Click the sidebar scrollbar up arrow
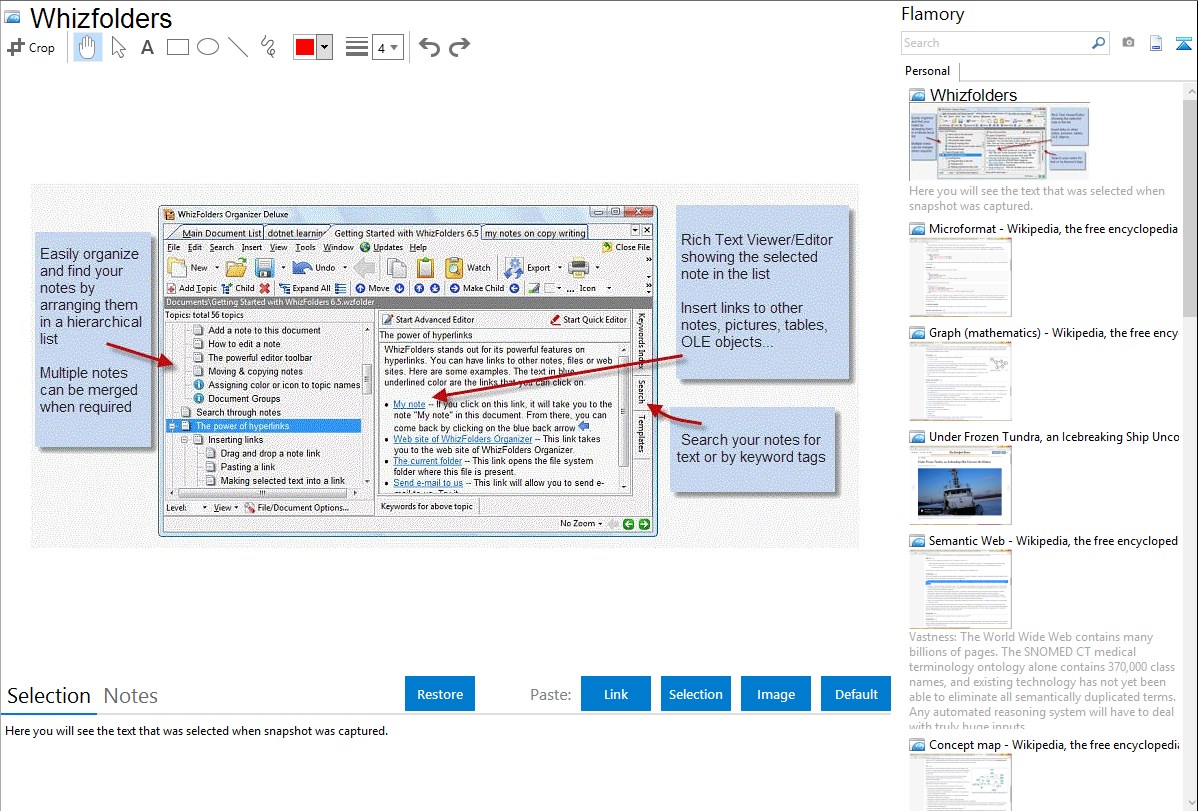 [x=1190, y=91]
